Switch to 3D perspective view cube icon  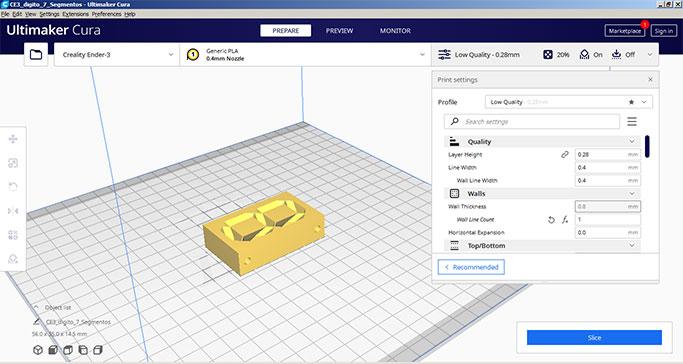point(38,350)
